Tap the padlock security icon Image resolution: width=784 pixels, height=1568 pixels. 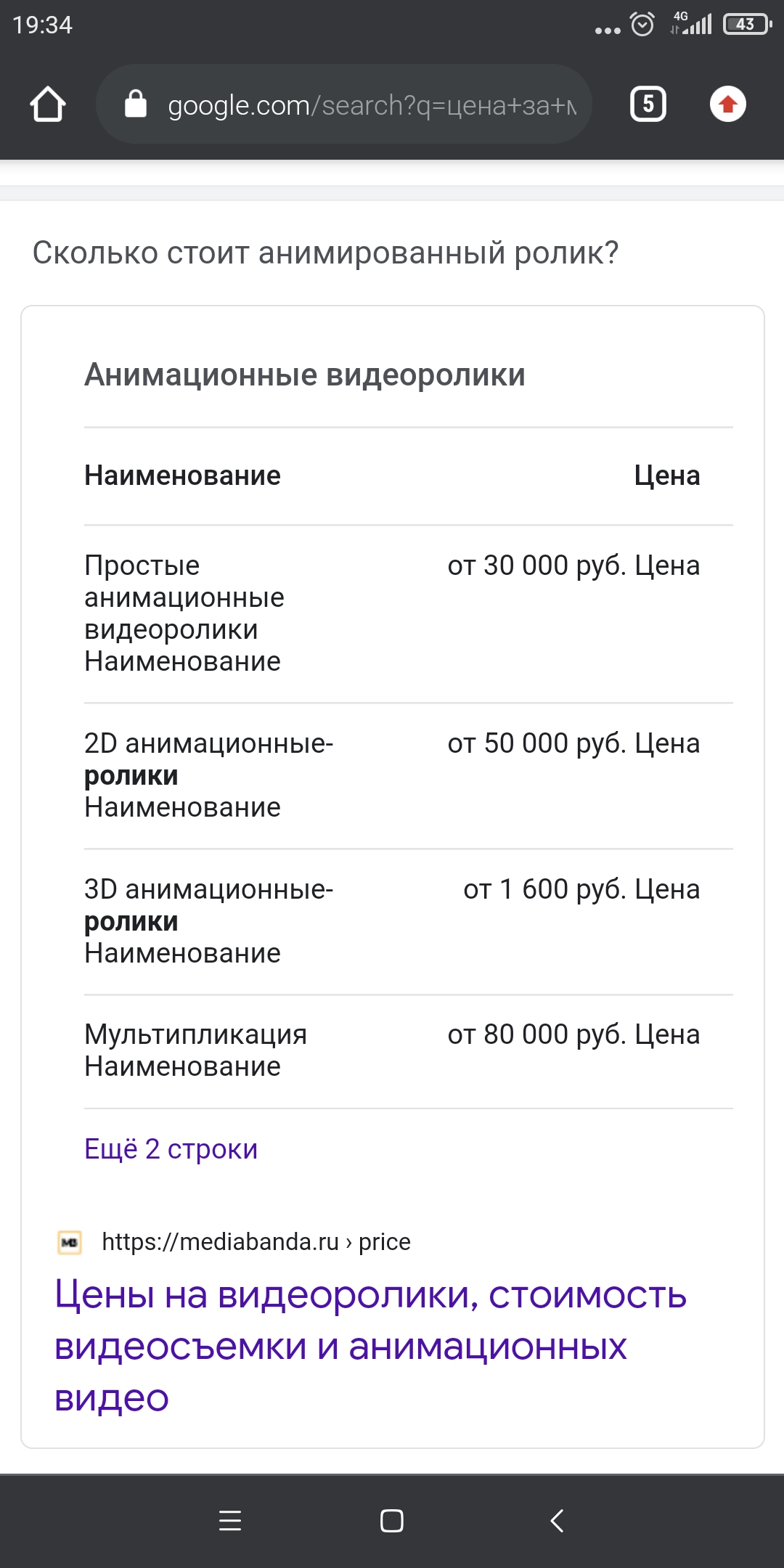coord(136,105)
